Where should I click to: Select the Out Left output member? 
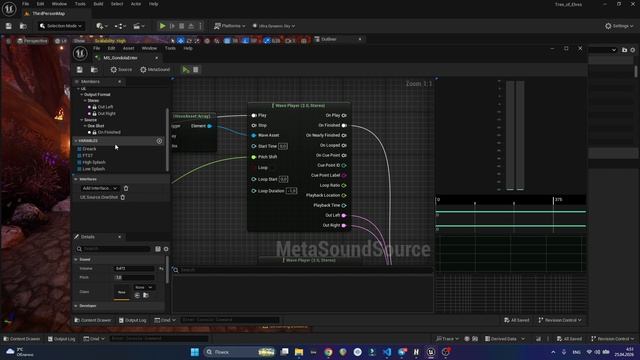pos(105,107)
